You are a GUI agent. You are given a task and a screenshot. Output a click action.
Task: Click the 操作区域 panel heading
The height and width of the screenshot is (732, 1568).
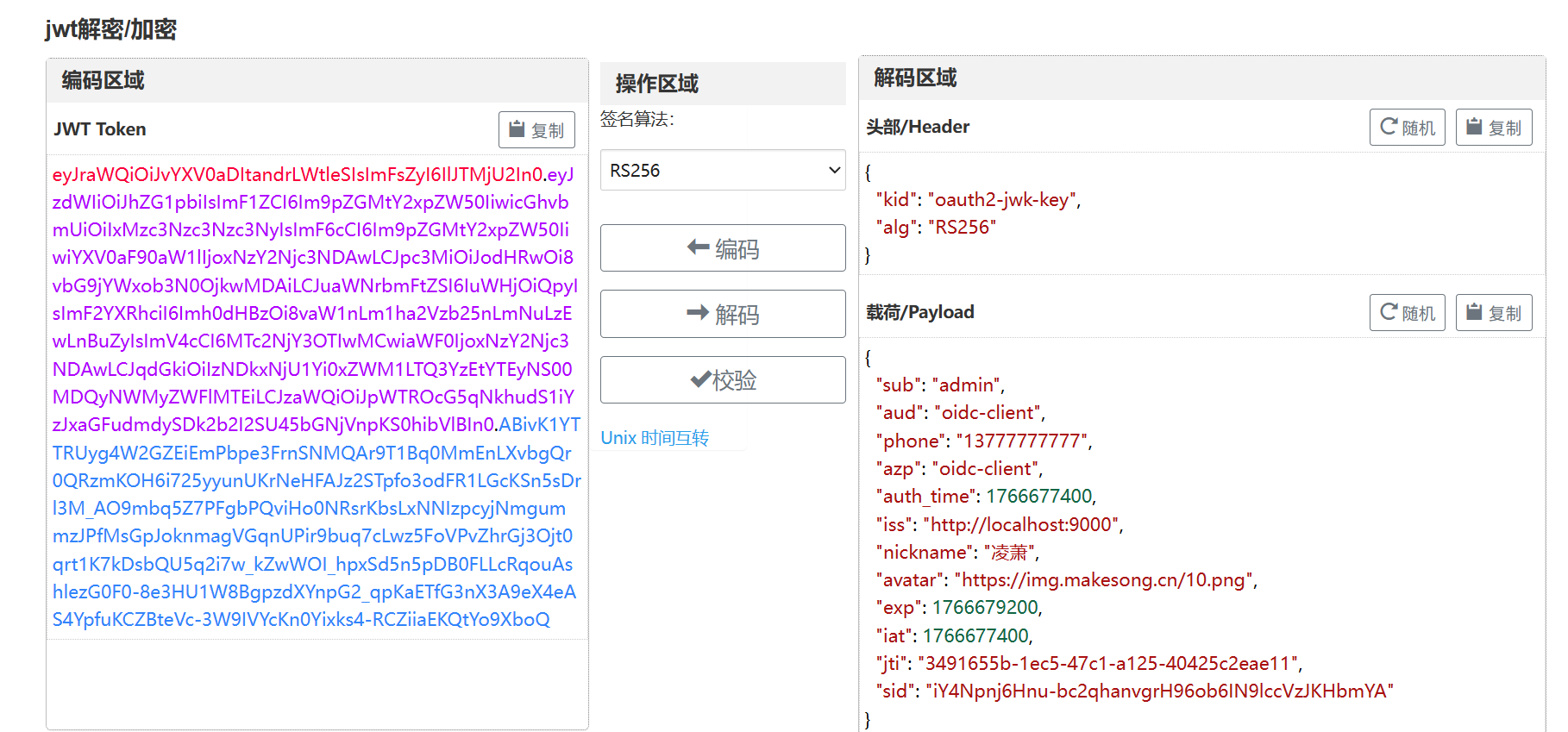coord(657,84)
